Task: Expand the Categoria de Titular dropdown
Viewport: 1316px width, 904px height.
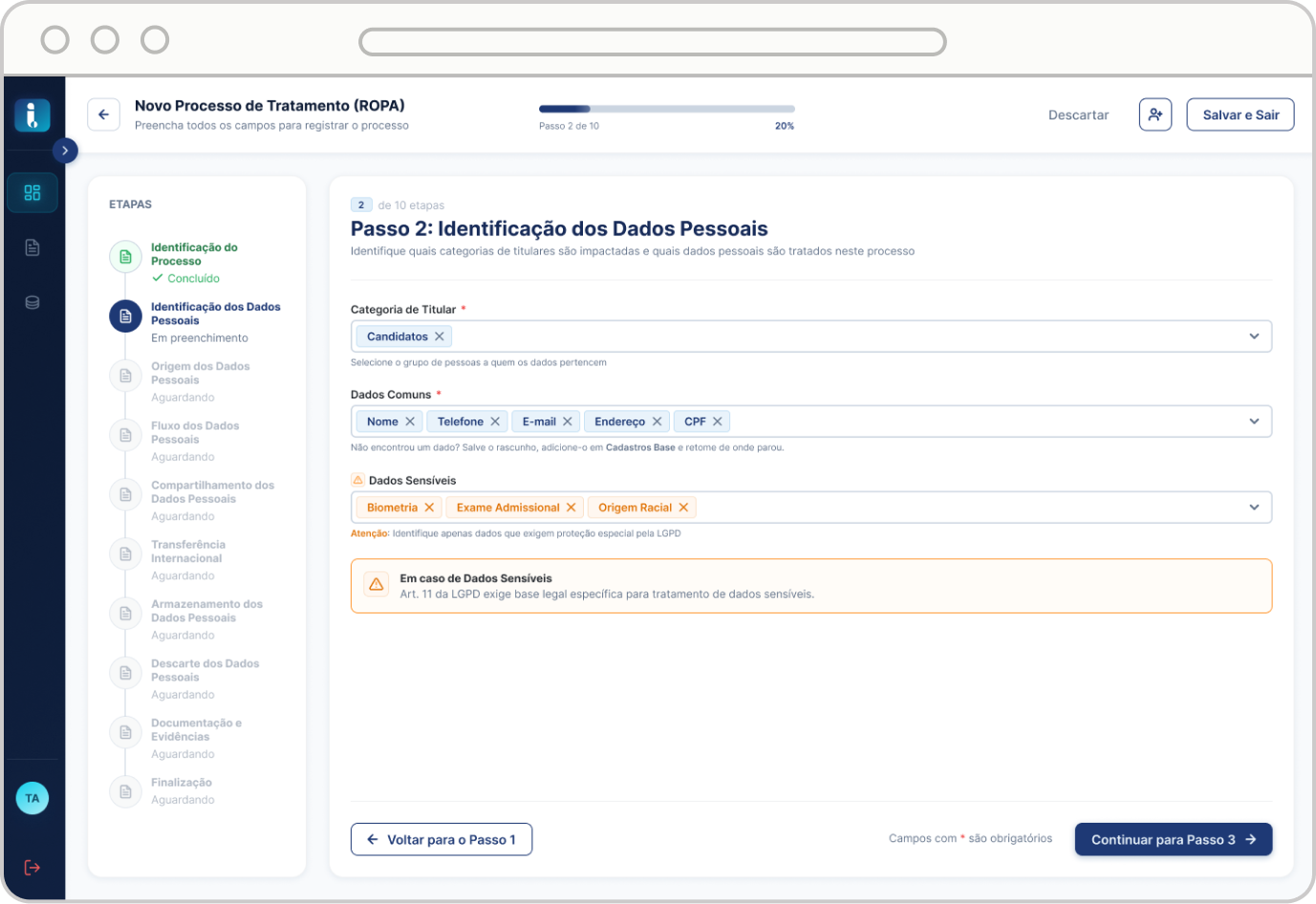Action: (1254, 336)
